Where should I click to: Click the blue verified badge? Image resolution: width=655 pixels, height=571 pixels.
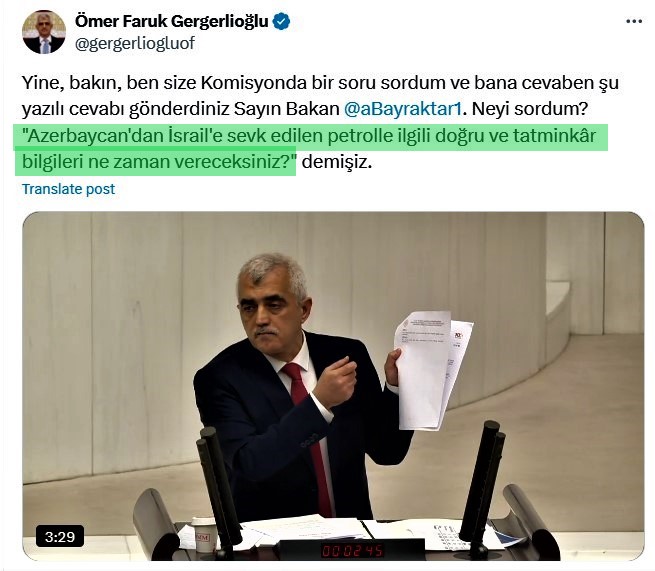click(281, 21)
